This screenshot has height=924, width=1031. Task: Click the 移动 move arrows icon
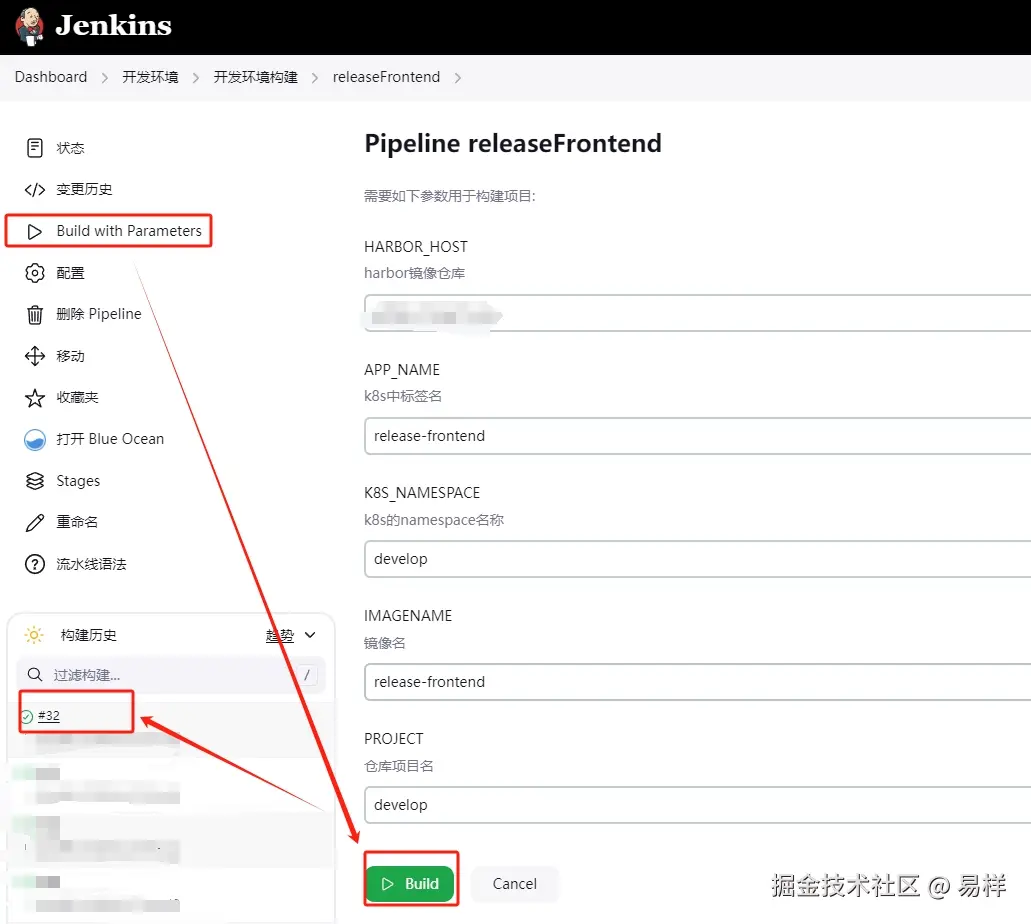click(35, 356)
